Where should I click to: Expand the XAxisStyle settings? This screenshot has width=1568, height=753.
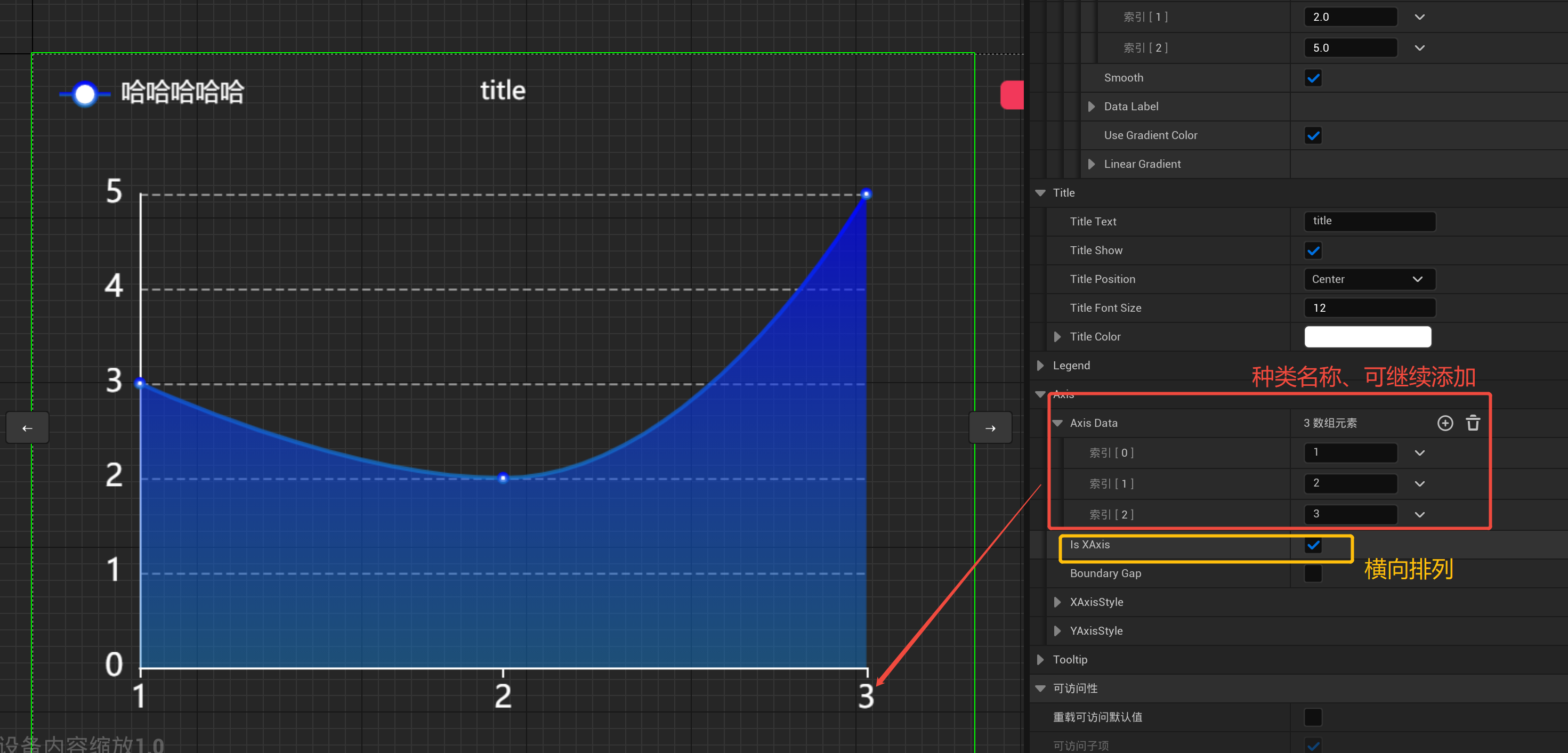[x=1058, y=602]
